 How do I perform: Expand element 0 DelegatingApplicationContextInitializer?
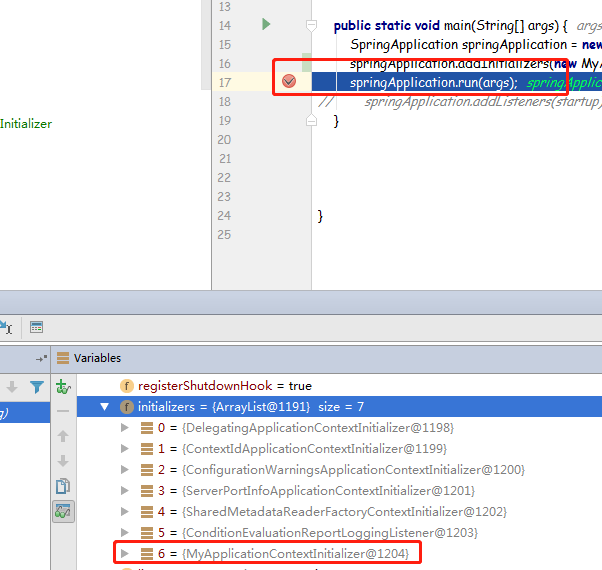click(124, 428)
